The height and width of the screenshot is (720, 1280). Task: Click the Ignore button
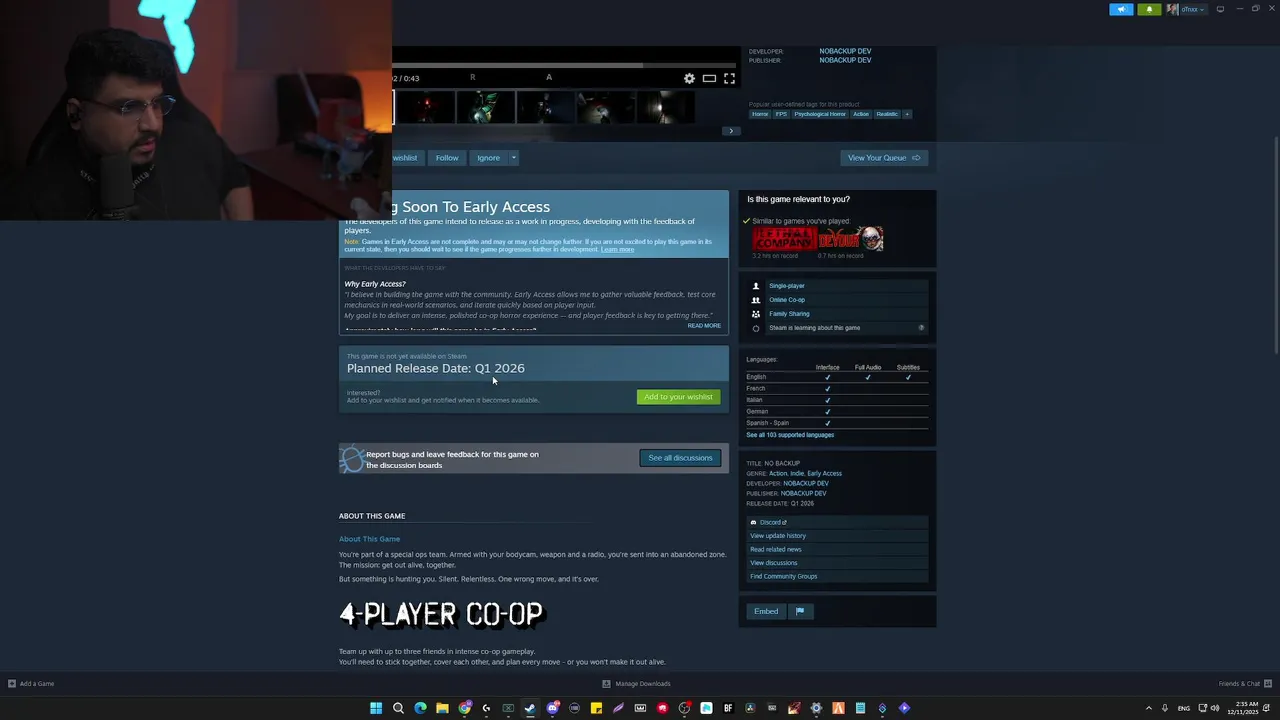pos(488,157)
